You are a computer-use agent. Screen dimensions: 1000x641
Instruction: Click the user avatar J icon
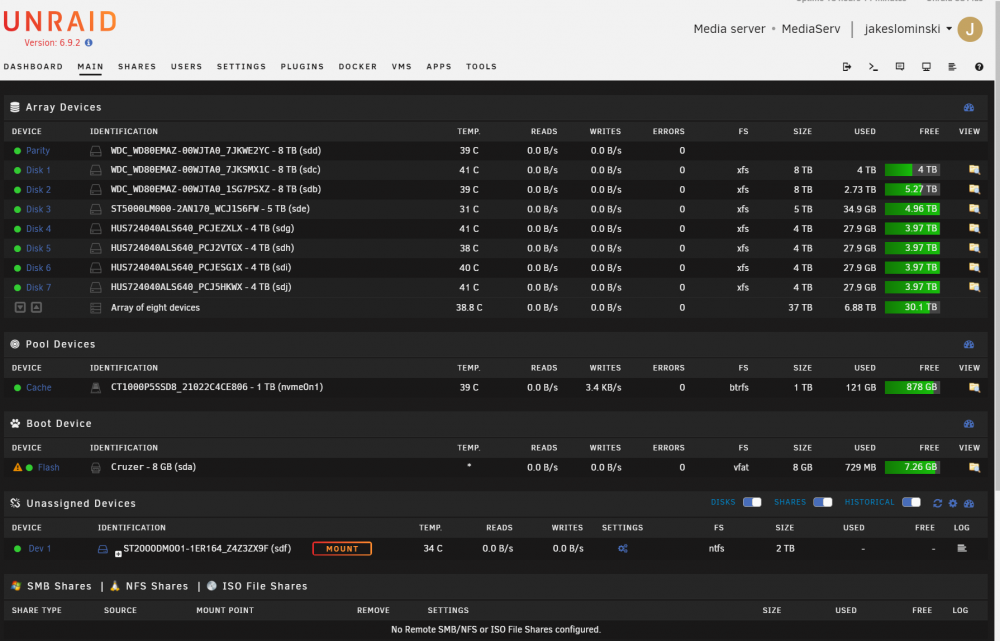(969, 29)
